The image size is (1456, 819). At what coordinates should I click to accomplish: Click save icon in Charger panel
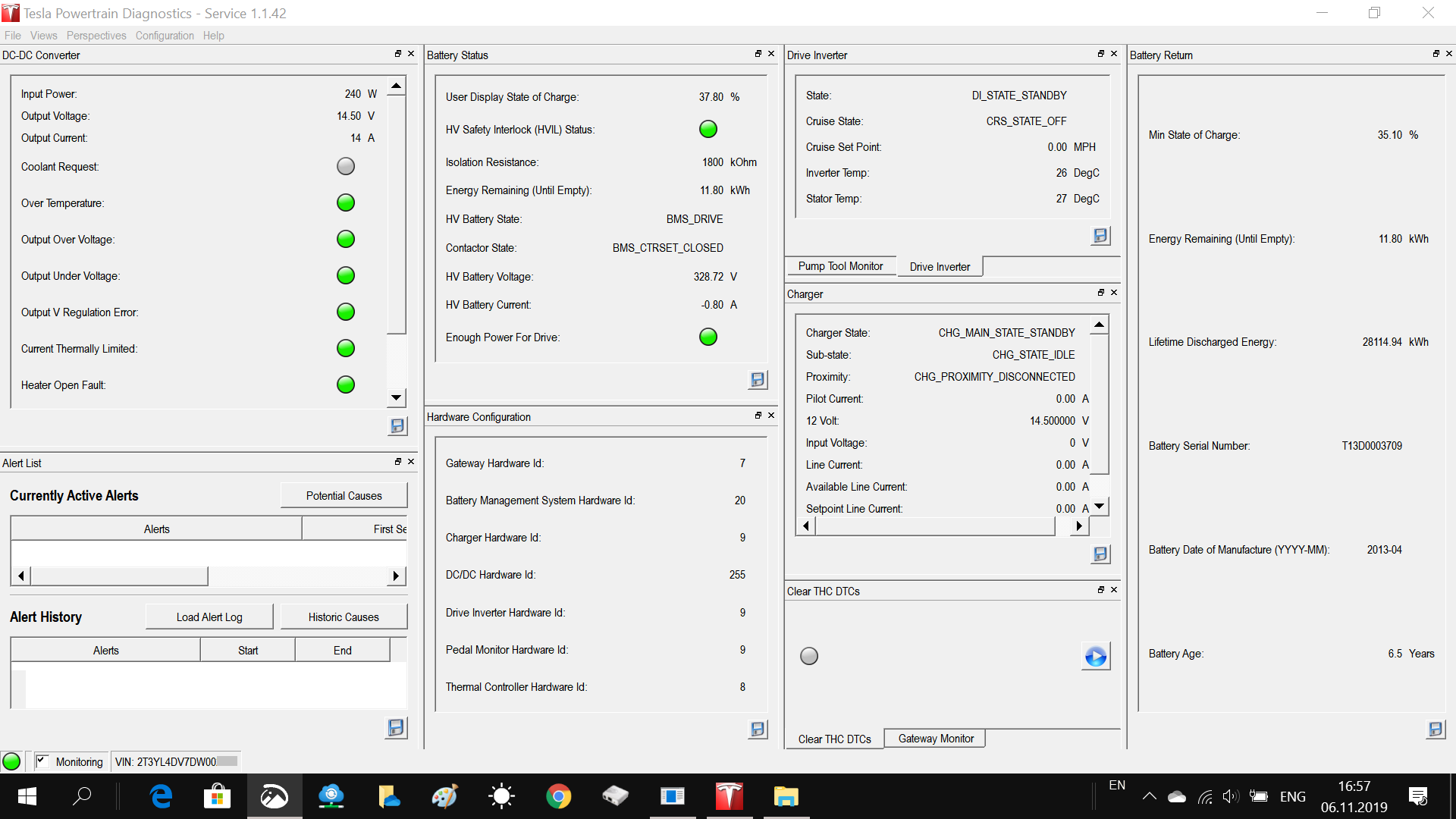point(1100,554)
